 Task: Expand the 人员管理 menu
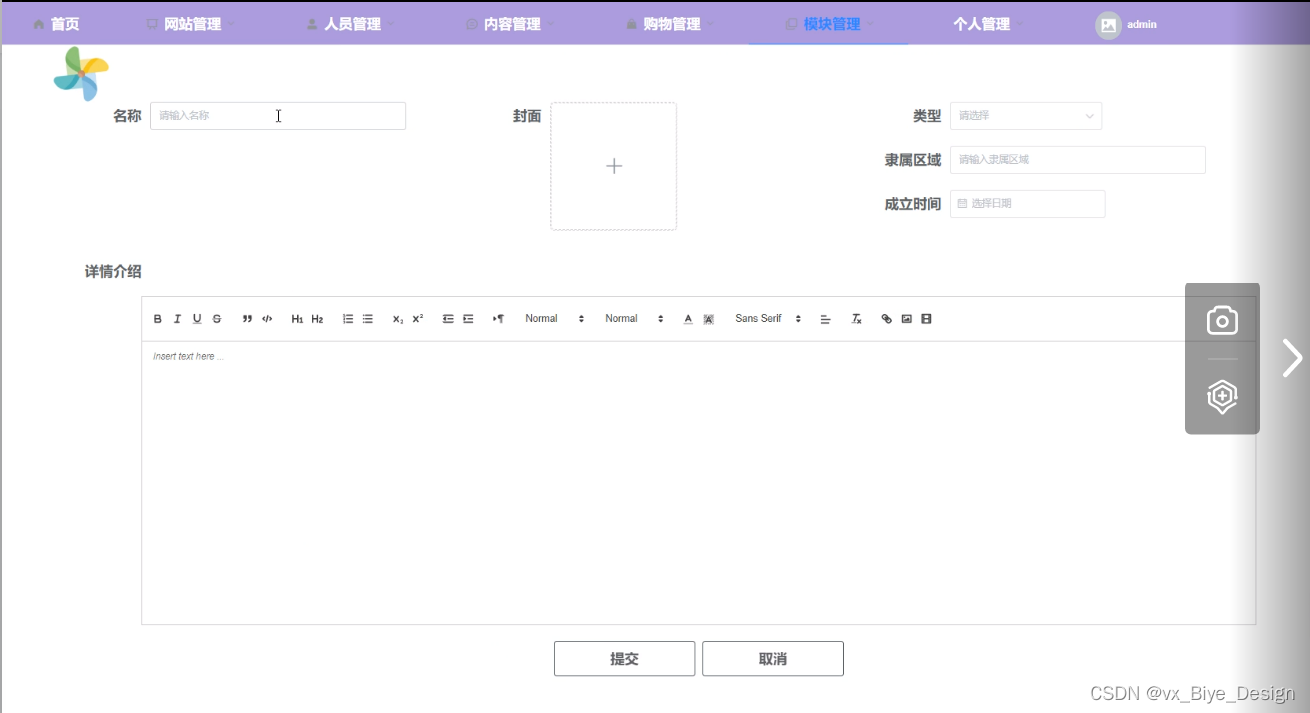[350, 24]
